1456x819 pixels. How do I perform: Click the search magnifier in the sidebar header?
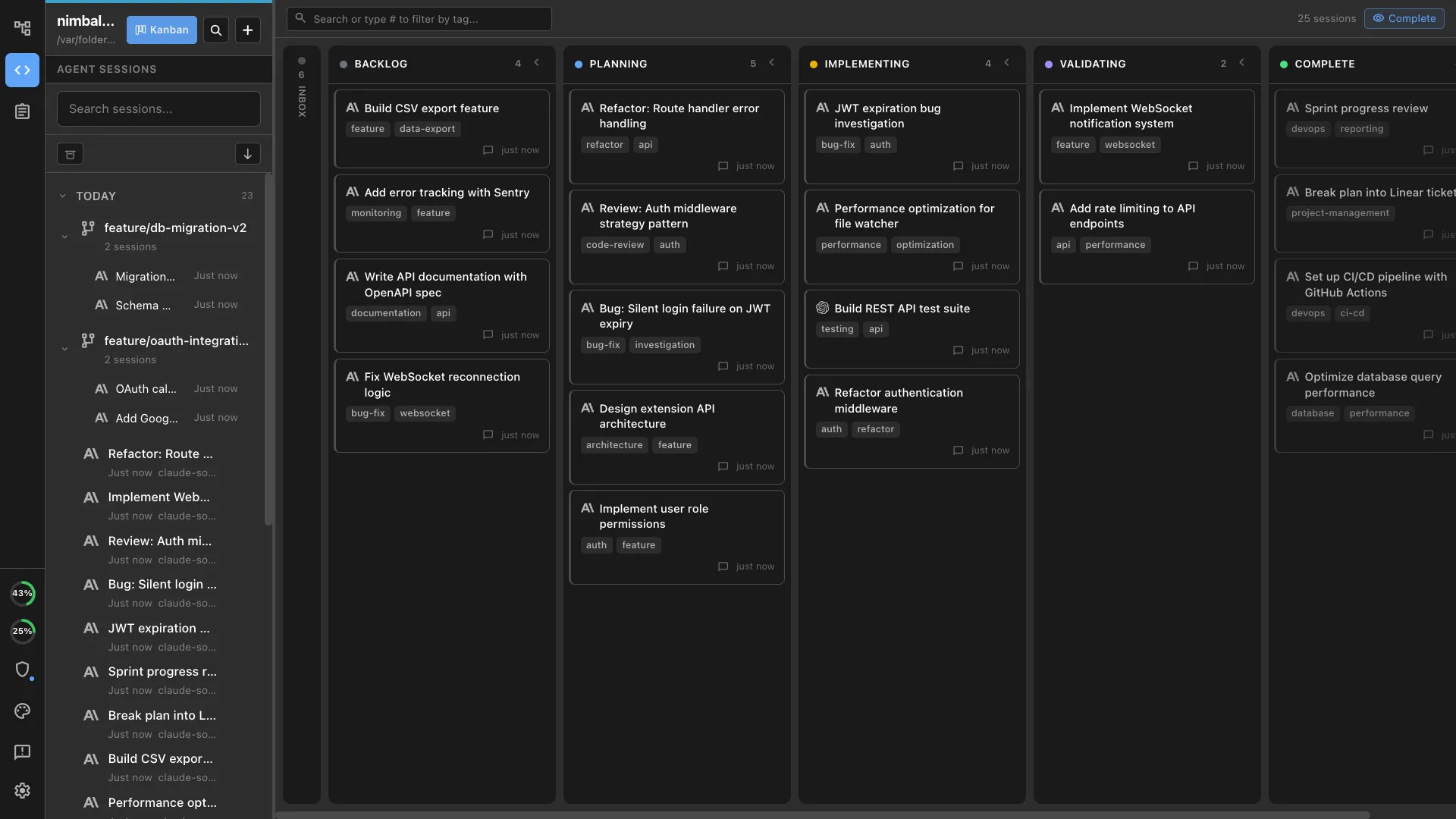click(215, 30)
